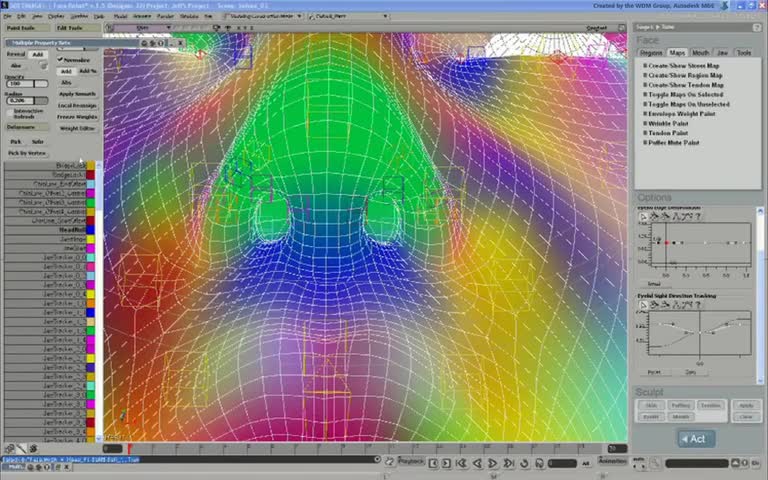
Task: Go to first frame playback button
Action: pyautogui.click(x=461, y=463)
